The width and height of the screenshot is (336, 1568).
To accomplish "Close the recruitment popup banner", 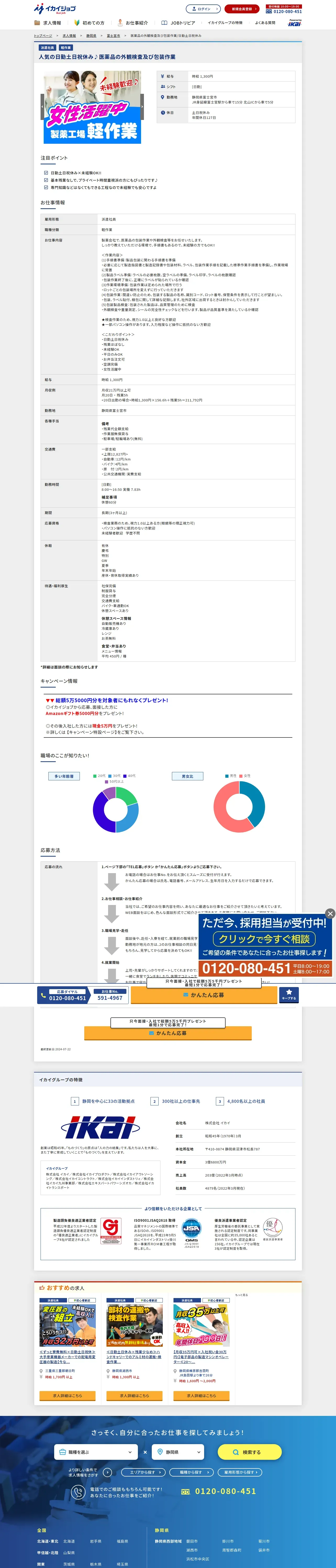I will point(330,914).
